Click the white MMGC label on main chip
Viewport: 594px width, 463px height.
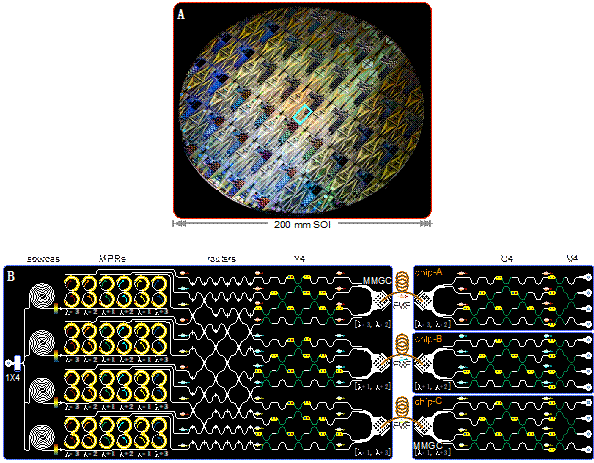[377, 281]
